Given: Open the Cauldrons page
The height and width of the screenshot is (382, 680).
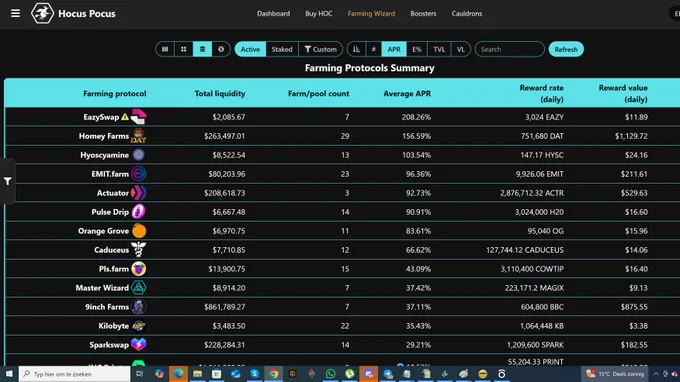Looking at the screenshot, I should pyautogui.click(x=467, y=13).
